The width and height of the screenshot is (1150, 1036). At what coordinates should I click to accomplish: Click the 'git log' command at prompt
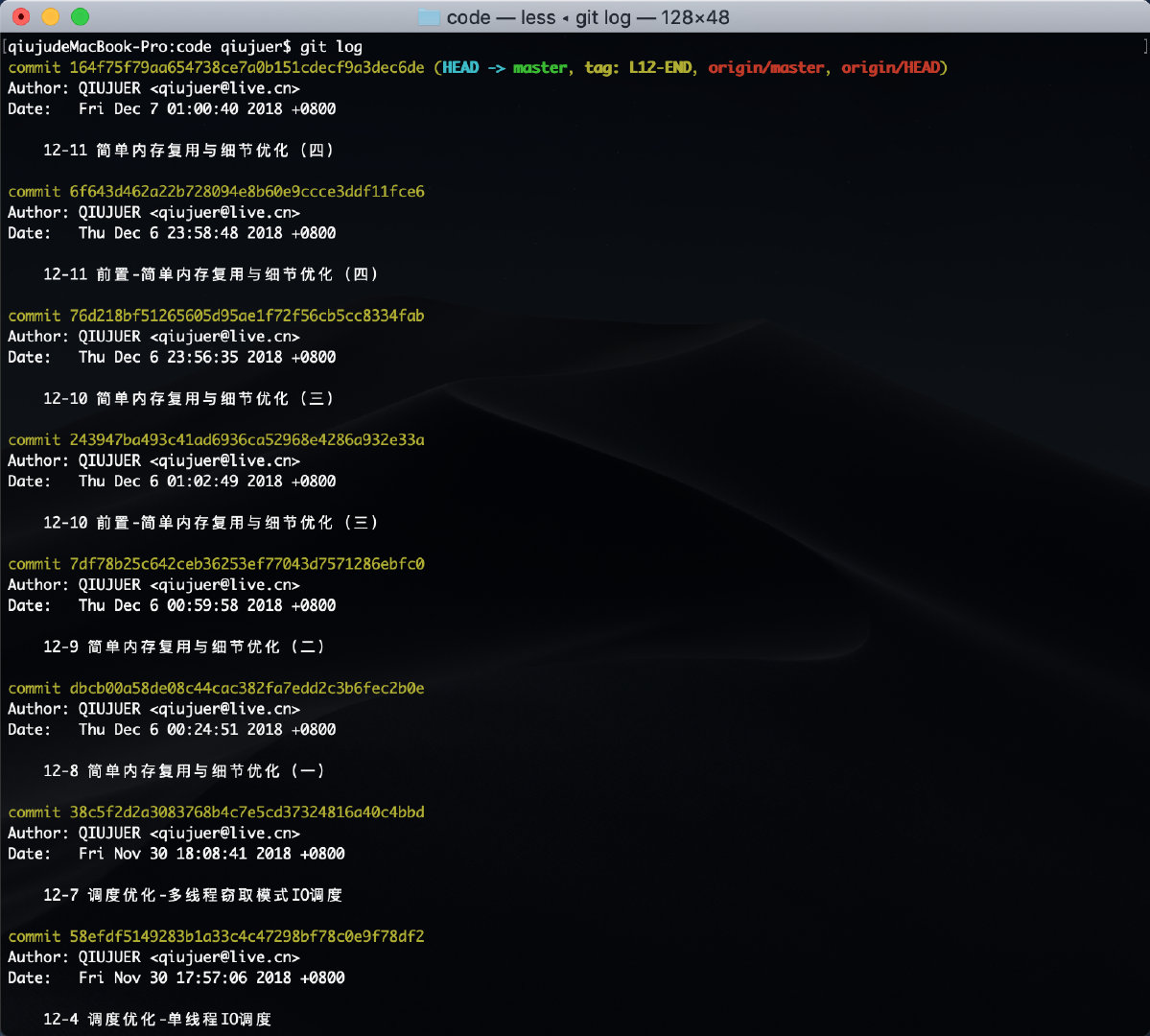pos(331,47)
